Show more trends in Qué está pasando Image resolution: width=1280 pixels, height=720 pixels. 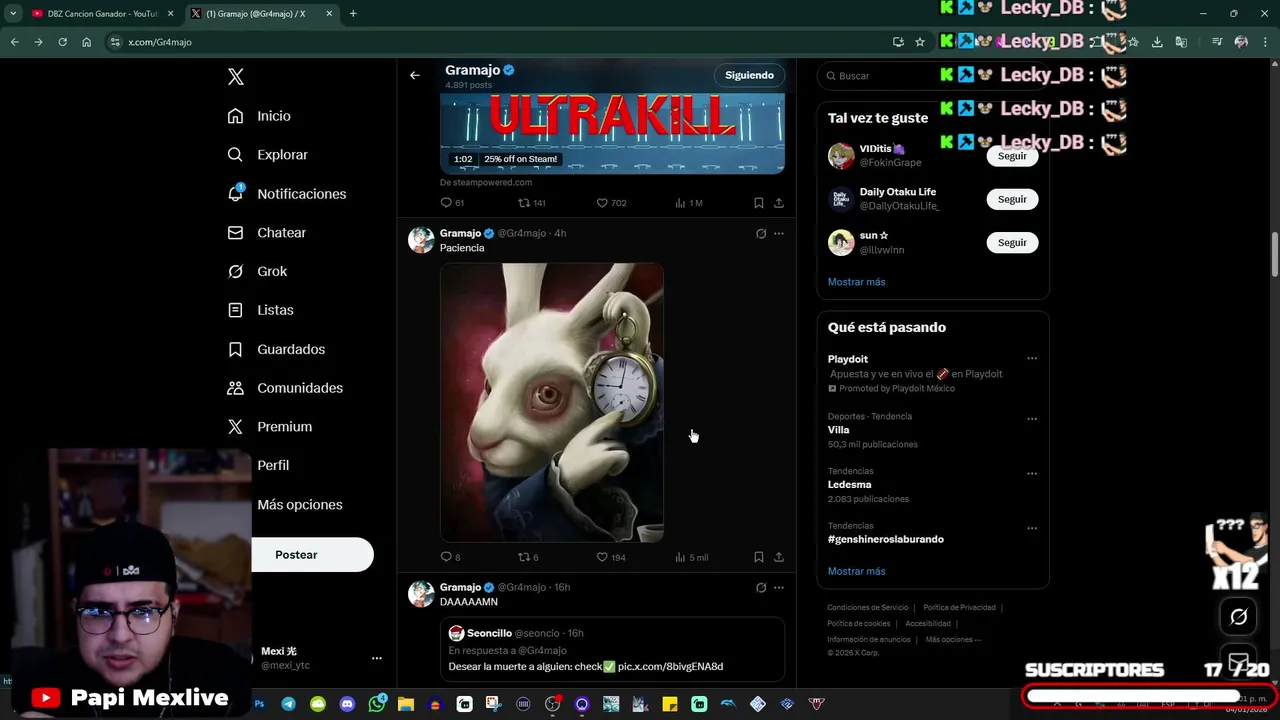click(x=857, y=571)
